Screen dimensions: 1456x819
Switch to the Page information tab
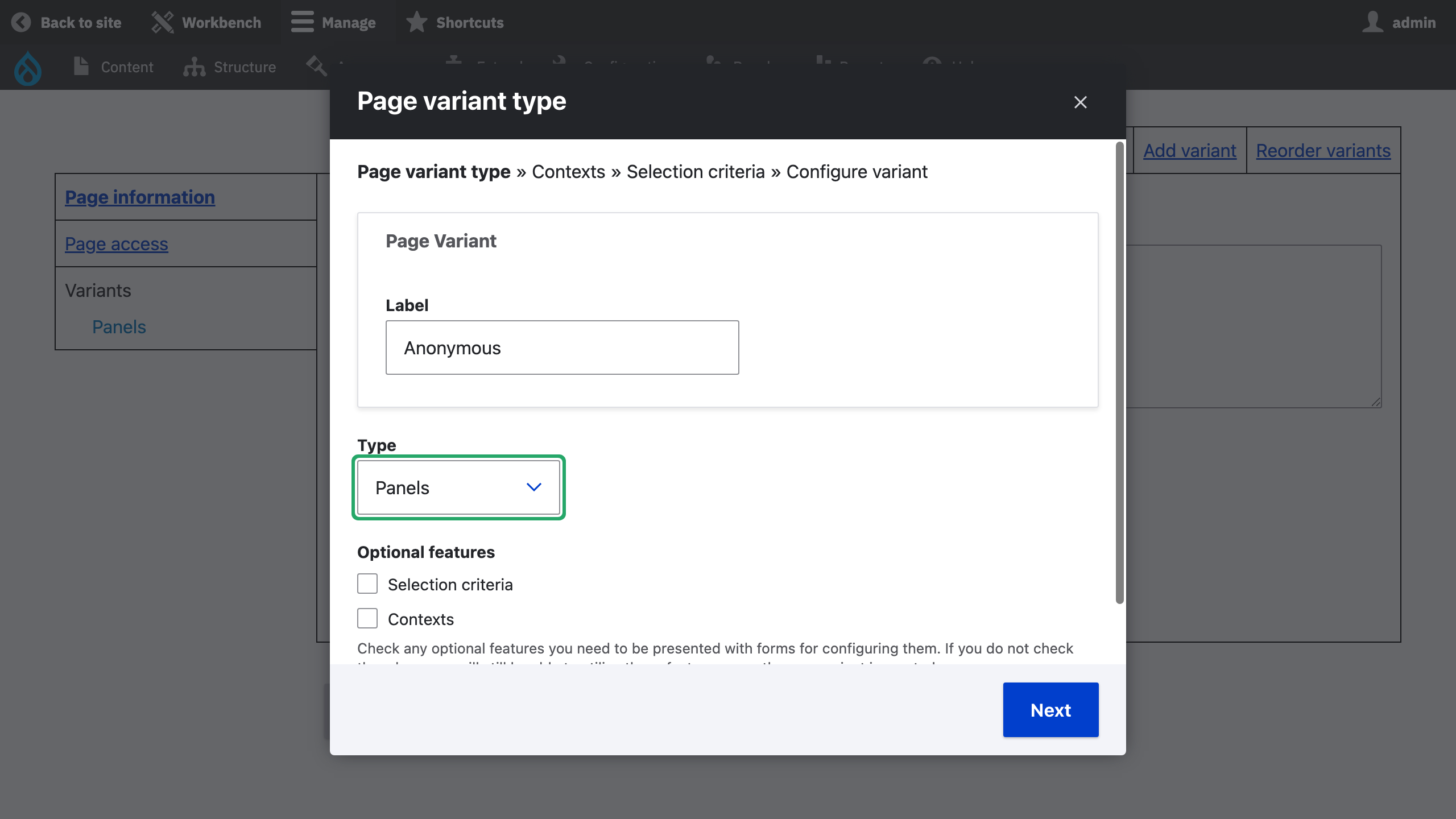pos(139,197)
